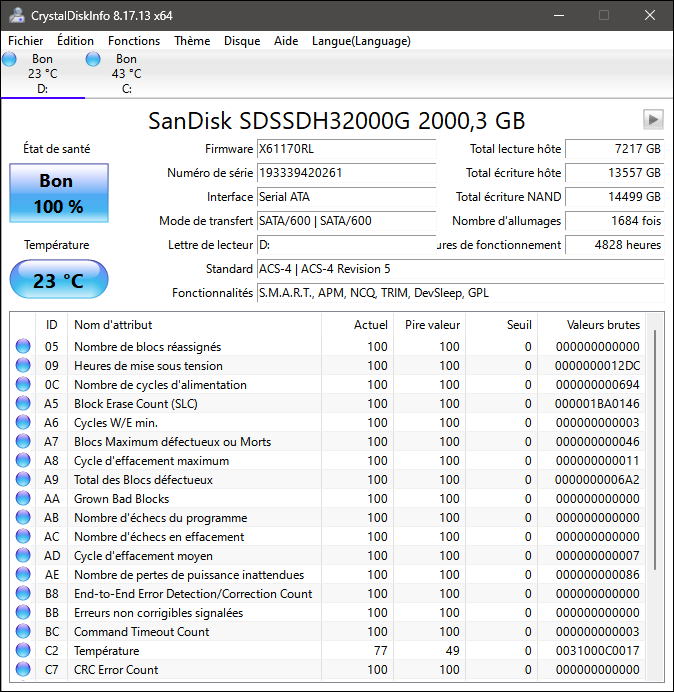Screen dimensions: 674x692
Task: Select Nombre de pertes de puissance inattendues
Action: (x=328, y=574)
